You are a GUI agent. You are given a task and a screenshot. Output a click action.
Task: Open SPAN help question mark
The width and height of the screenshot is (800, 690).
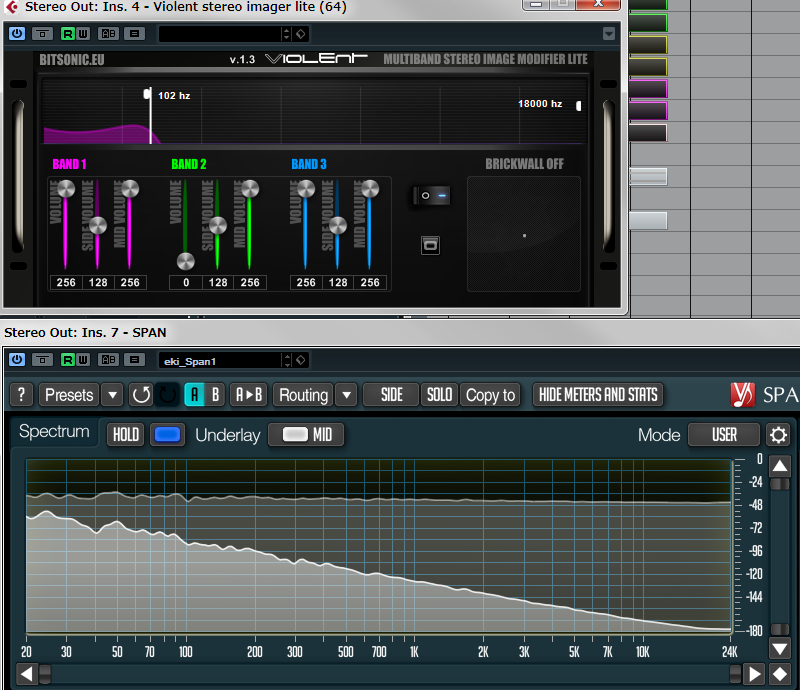[x=21, y=395]
